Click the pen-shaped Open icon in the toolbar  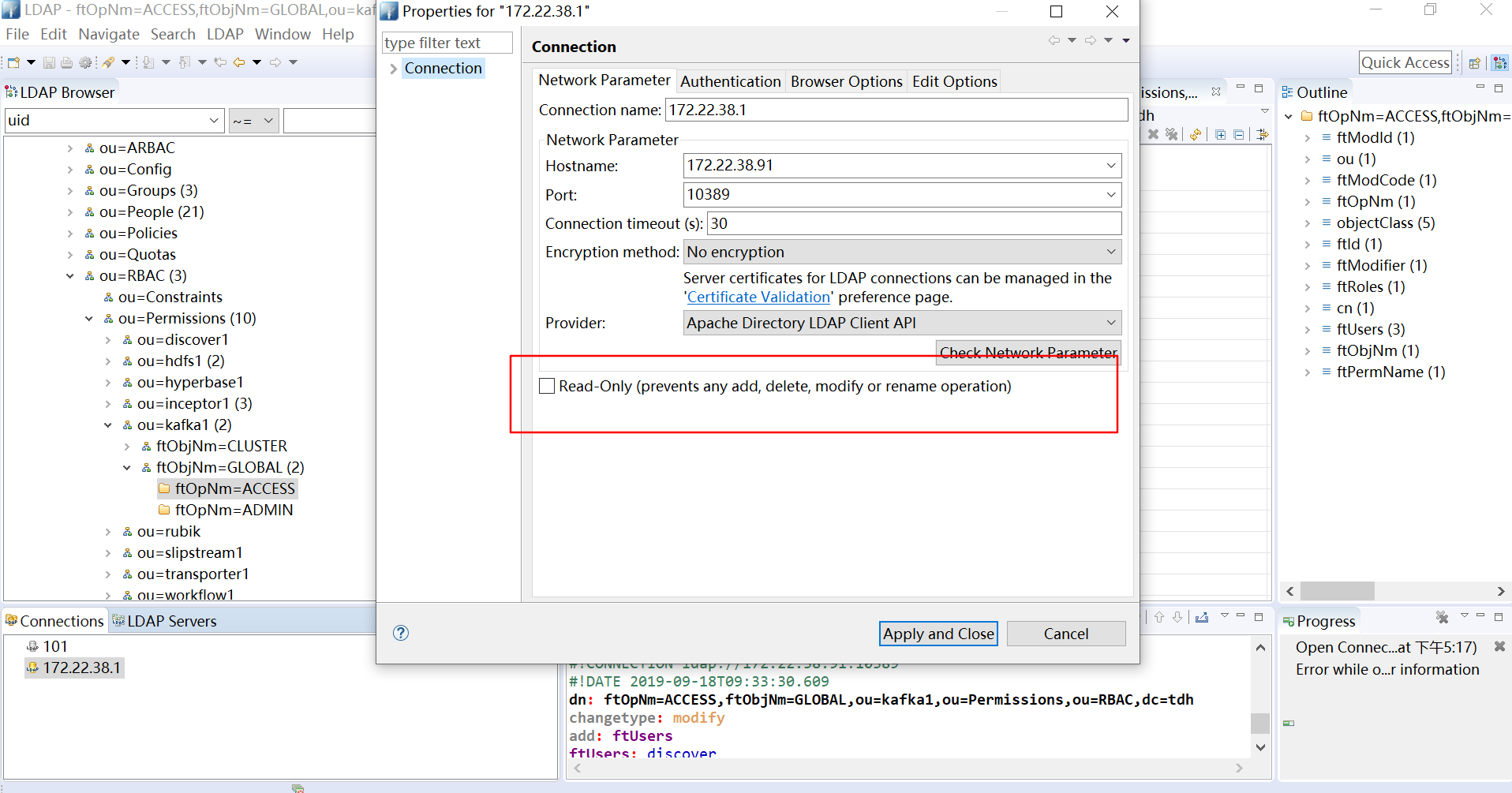click(108, 62)
